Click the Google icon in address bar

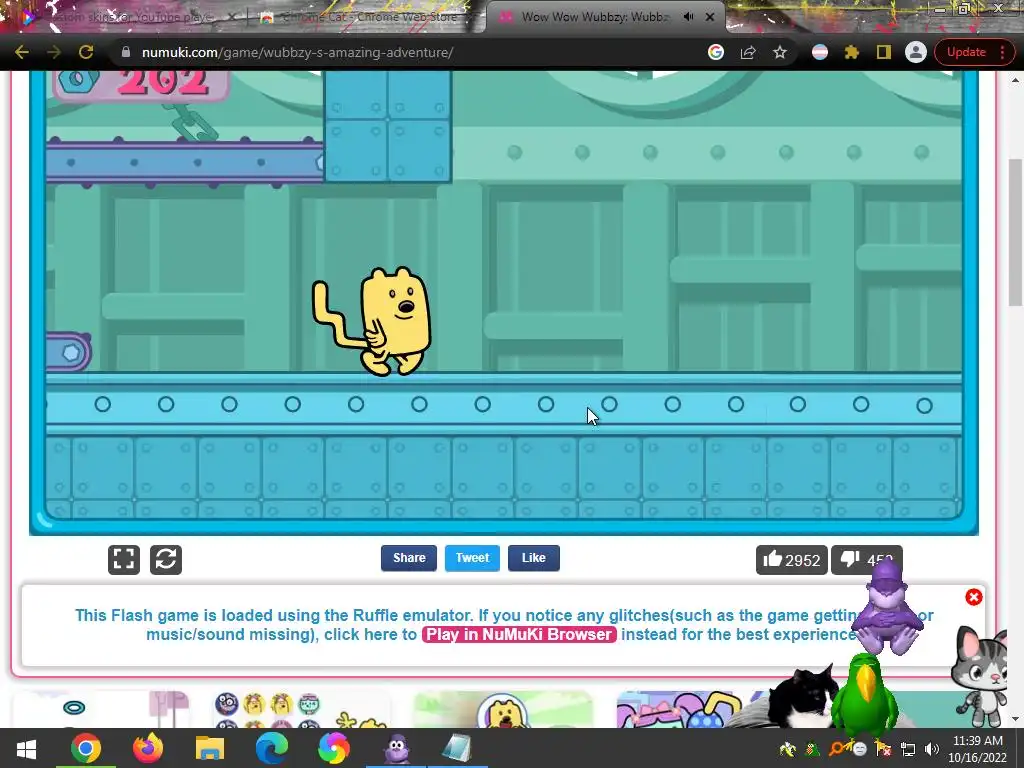click(716, 52)
